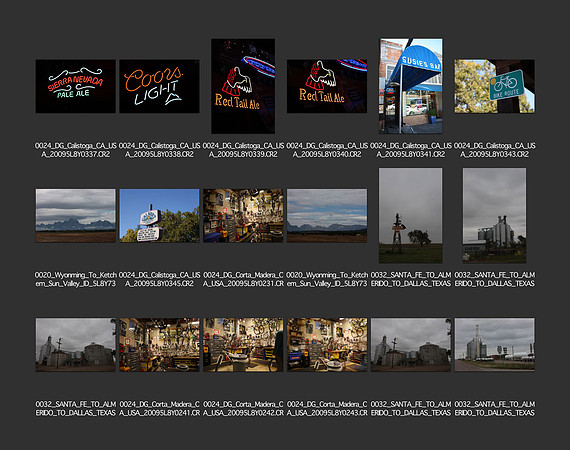
Task: Select the mountain thumbnail under heavy gray clouds
Action: (x=76, y=216)
